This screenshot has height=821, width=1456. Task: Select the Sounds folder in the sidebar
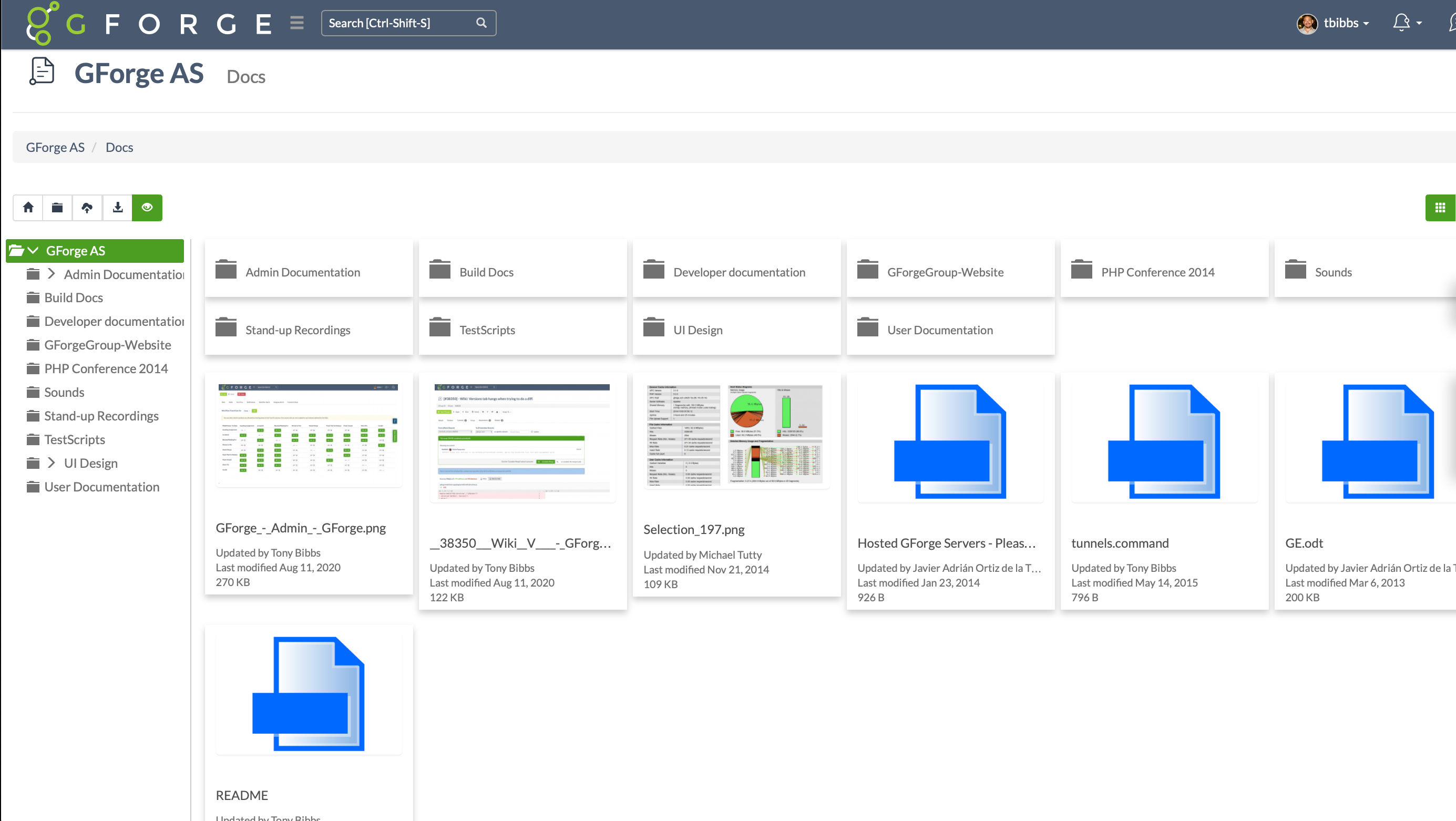(63, 392)
